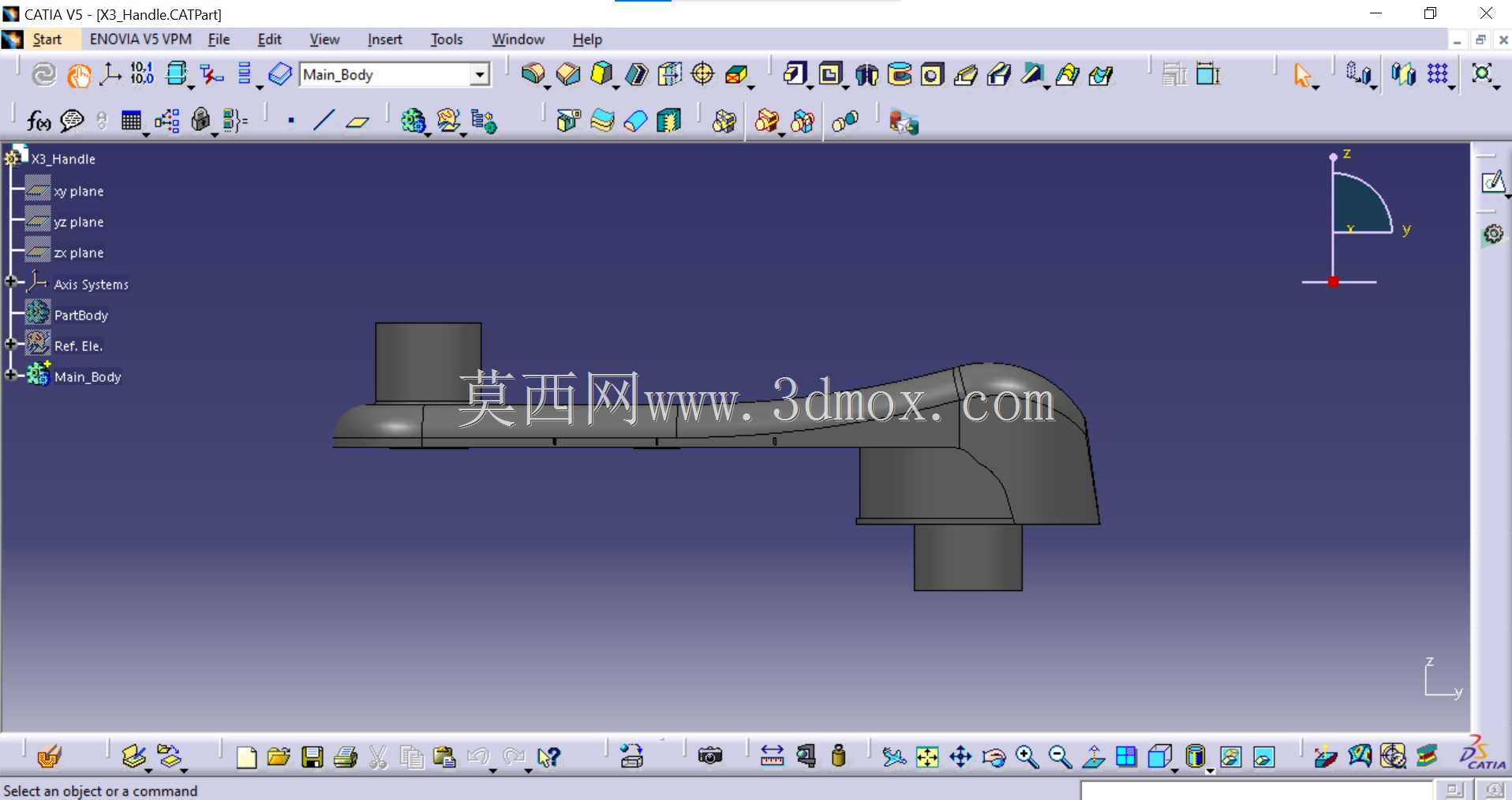Click the gear icon on right toolbar
This screenshot has height=800, width=1512.
[x=1492, y=234]
